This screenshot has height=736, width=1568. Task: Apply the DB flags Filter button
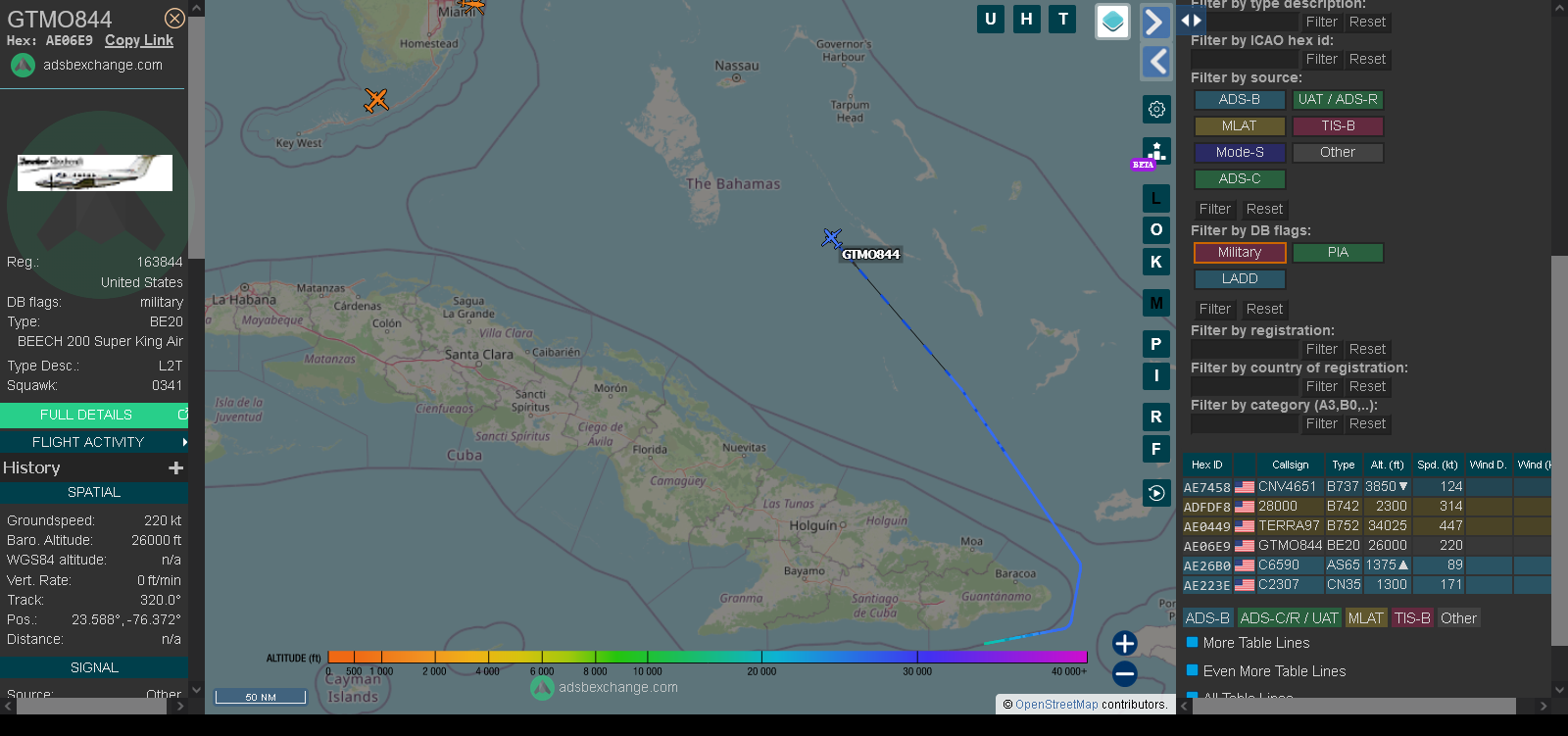pos(1214,310)
